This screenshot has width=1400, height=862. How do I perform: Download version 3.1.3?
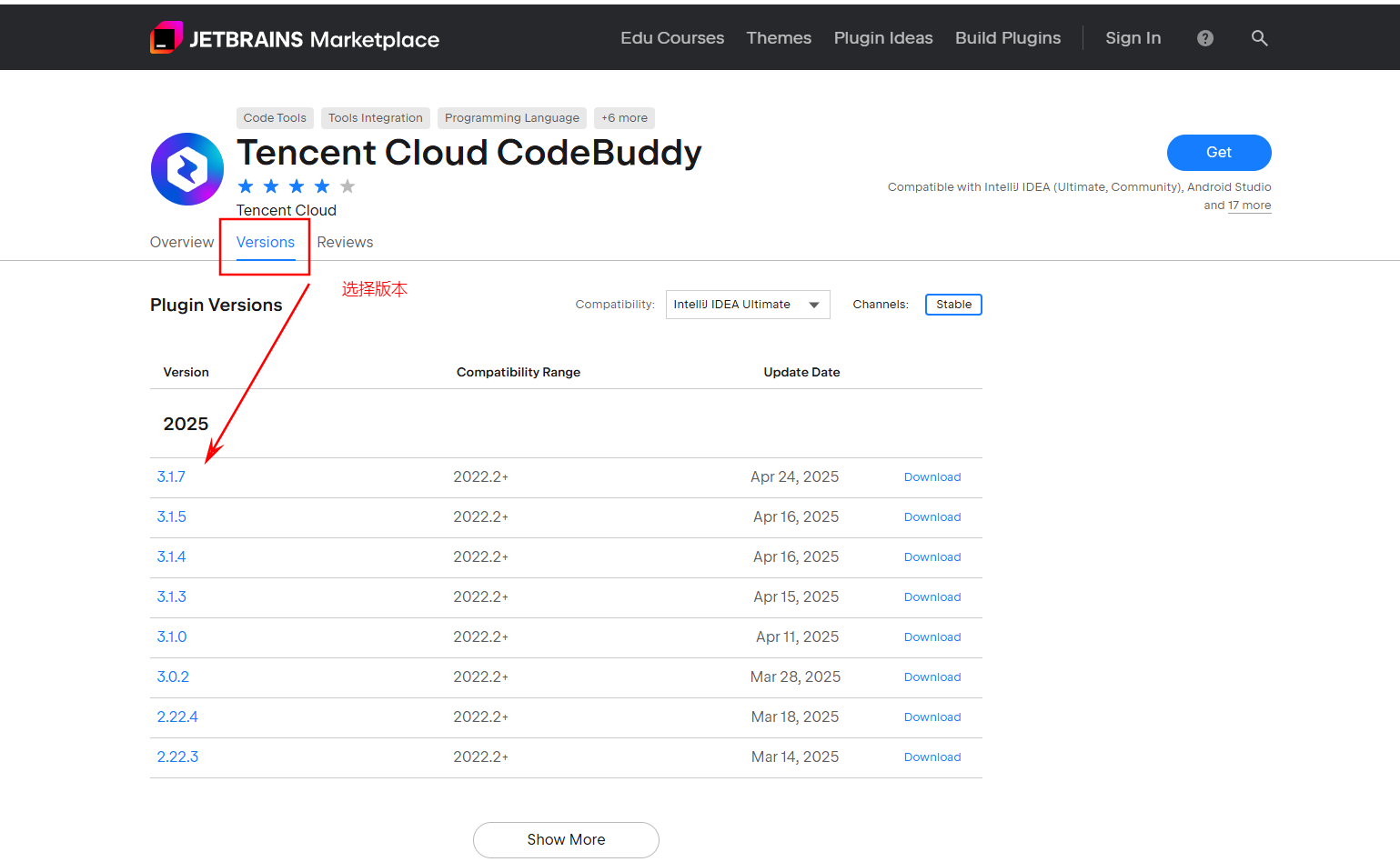[x=932, y=597]
